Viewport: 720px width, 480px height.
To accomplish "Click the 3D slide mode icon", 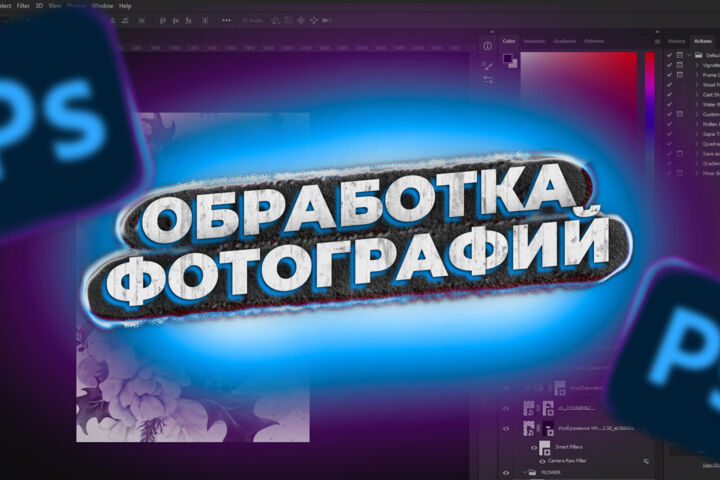I will click(314, 21).
